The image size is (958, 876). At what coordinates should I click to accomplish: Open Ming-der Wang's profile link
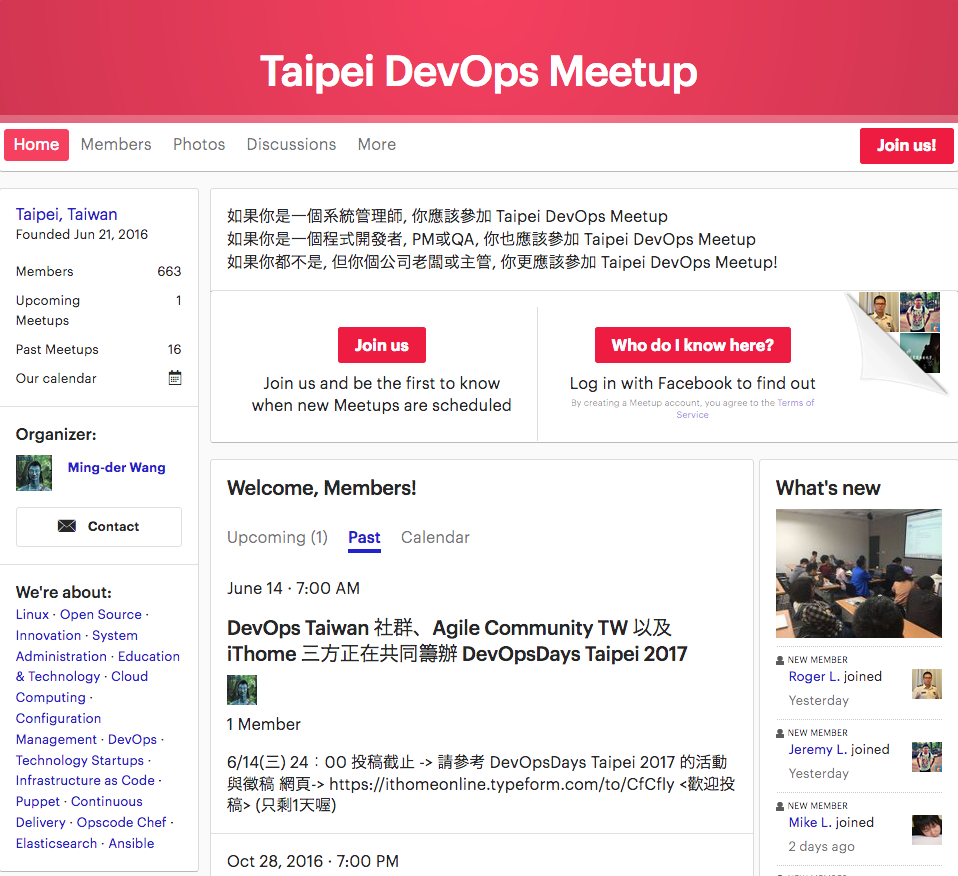117,467
